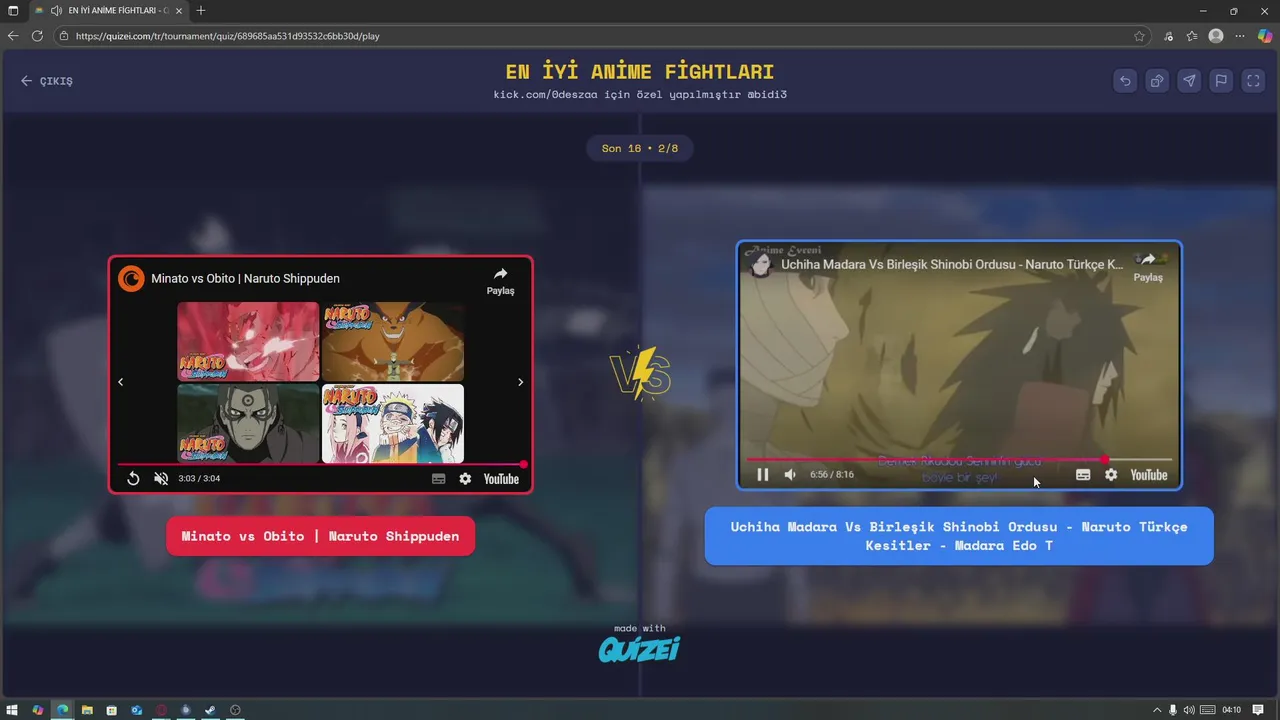Open File Explorer from taskbar
The height and width of the screenshot is (720, 1280).
pyautogui.click(x=87, y=710)
